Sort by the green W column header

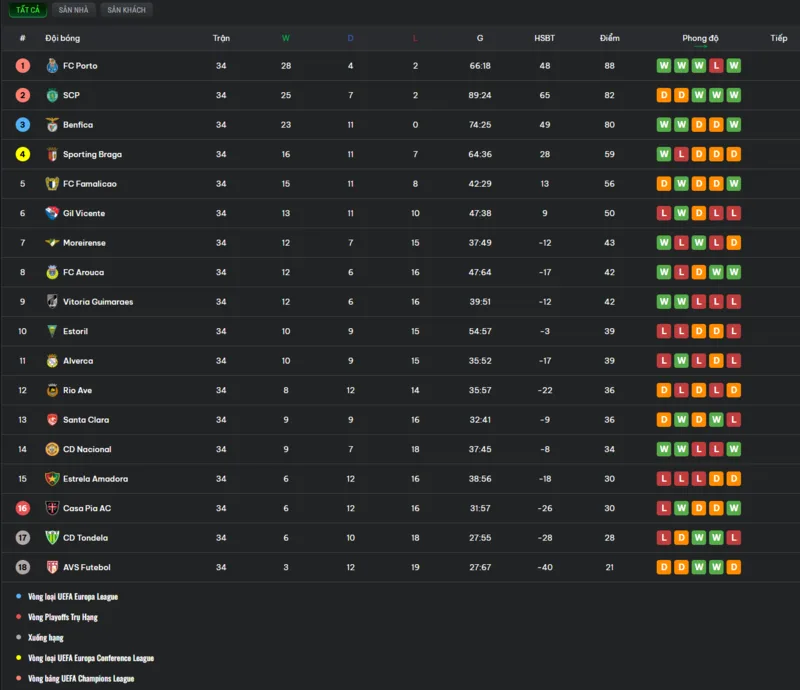286,38
